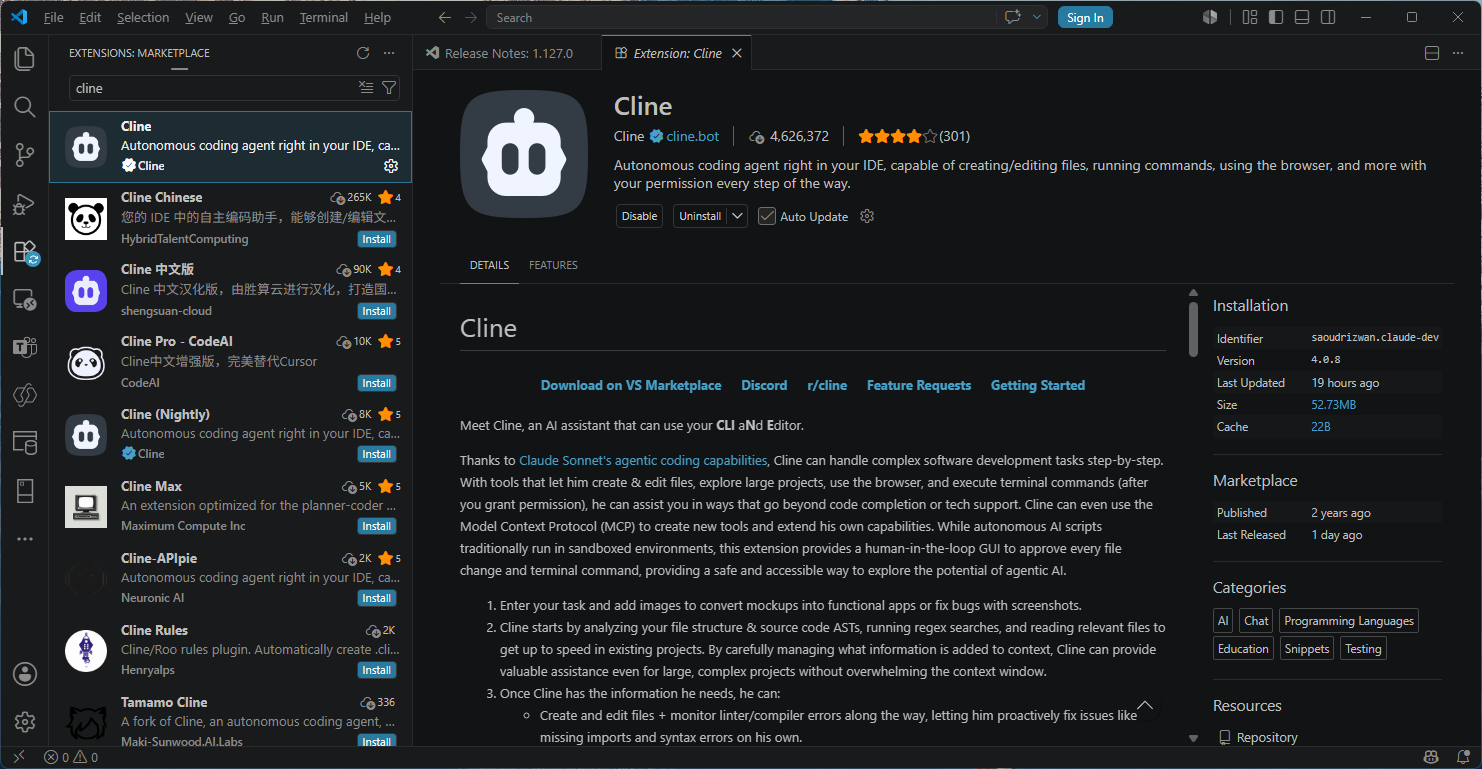The image size is (1482, 769).
Task: Open editor more actions ellipsis
Action: (x=1458, y=53)
